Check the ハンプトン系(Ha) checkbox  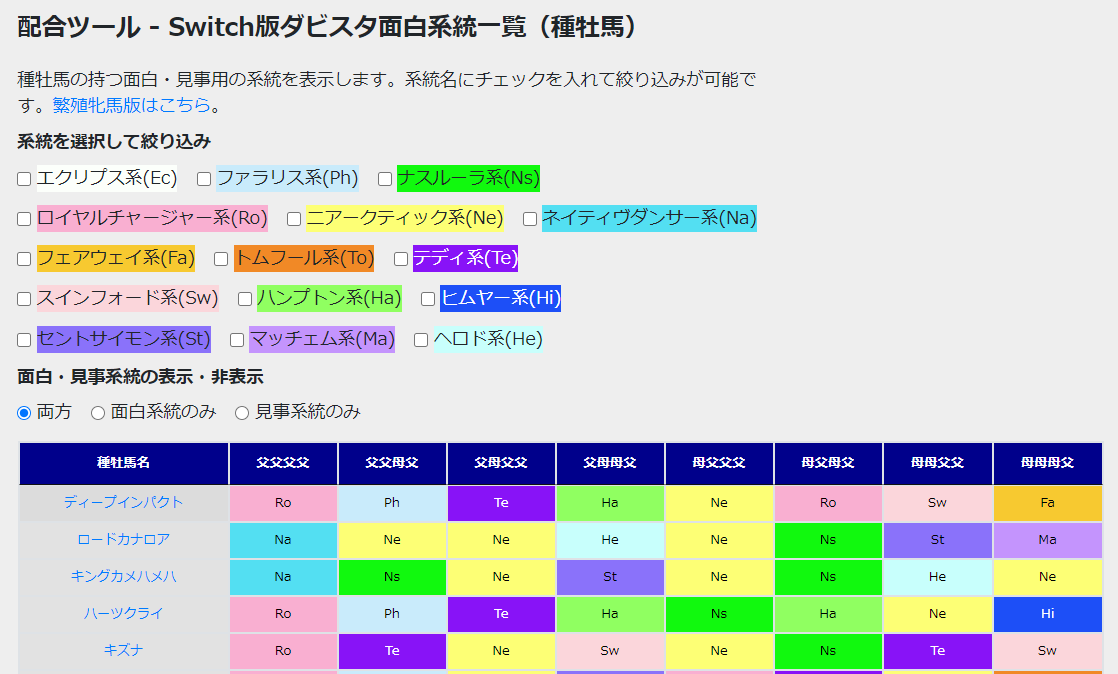point(245,299)
